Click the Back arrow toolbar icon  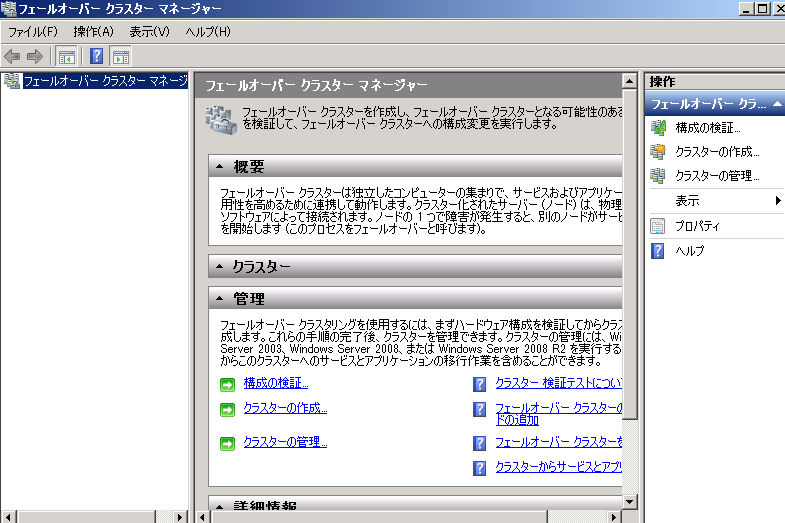12,56
